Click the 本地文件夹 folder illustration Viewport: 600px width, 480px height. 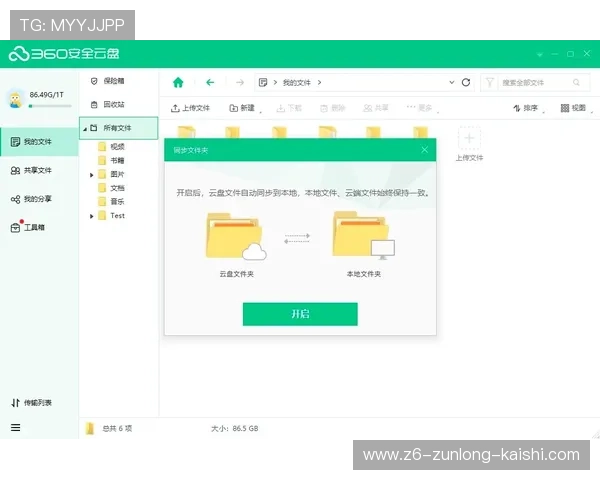pyautogui.click(x=364, y=236)
